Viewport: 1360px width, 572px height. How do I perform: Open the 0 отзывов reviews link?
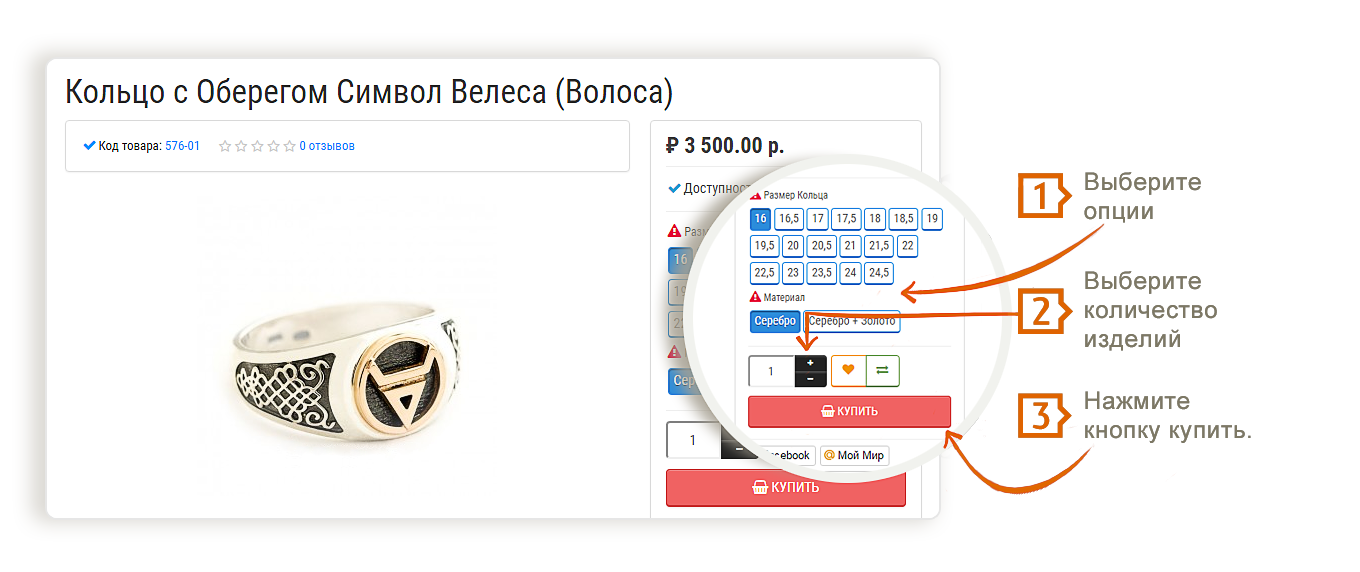[x=327, y=146]
